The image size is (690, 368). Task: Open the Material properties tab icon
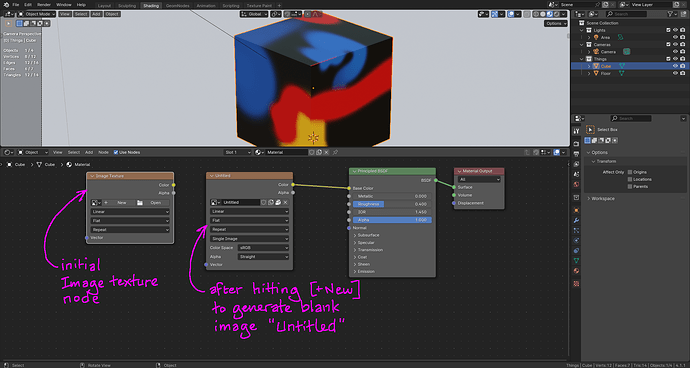click(576, 271)
